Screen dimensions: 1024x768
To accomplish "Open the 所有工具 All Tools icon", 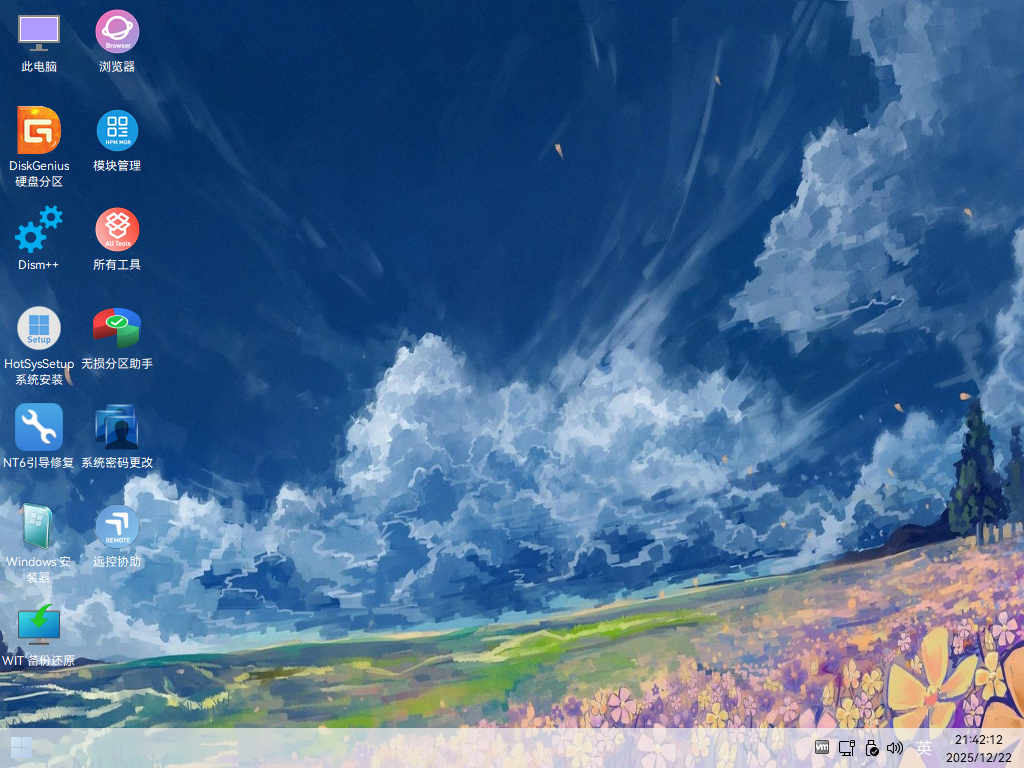I will click(117, 229).
